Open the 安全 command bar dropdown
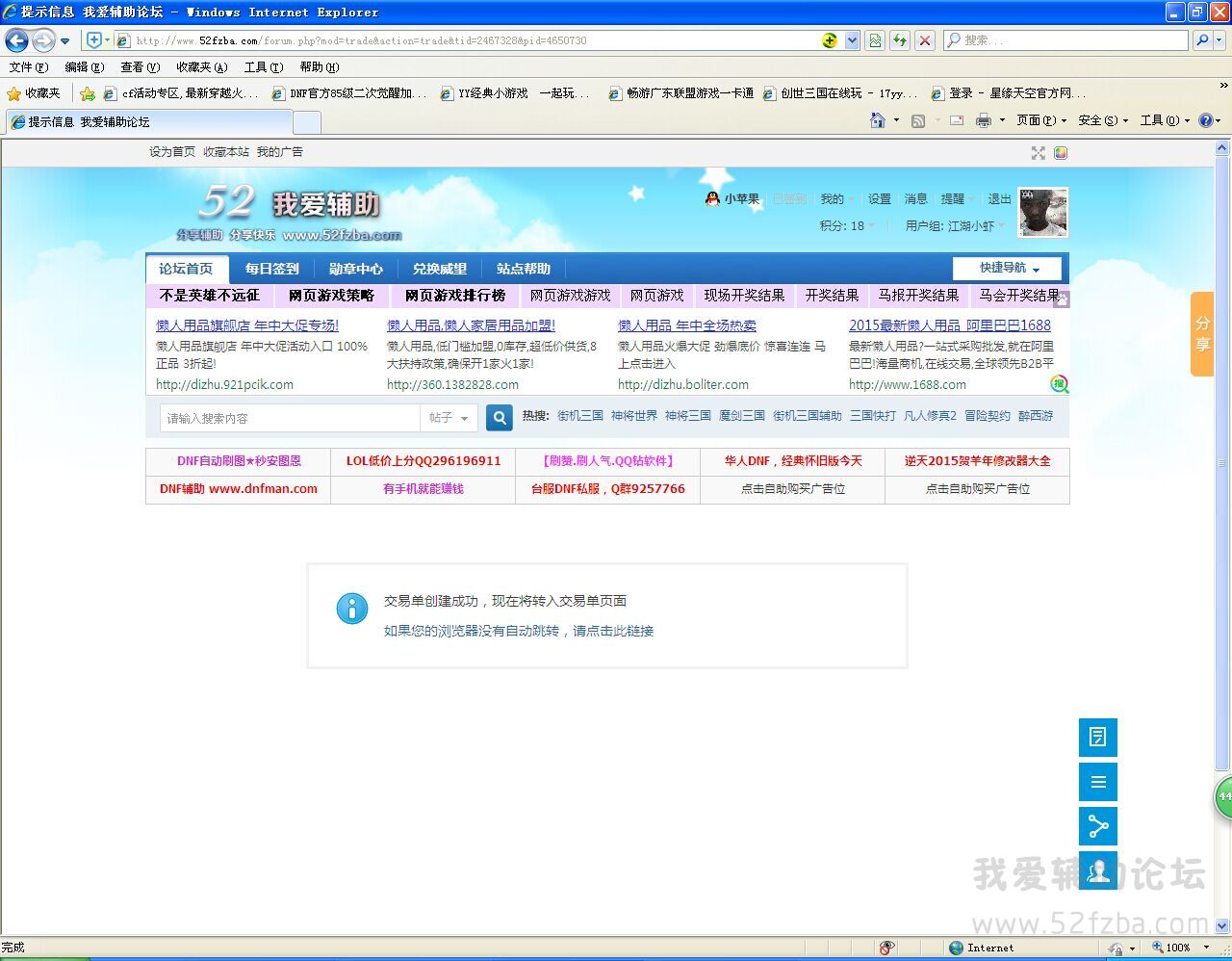This screenshot has width=1232, height=961. click(x=1103, y=120)
